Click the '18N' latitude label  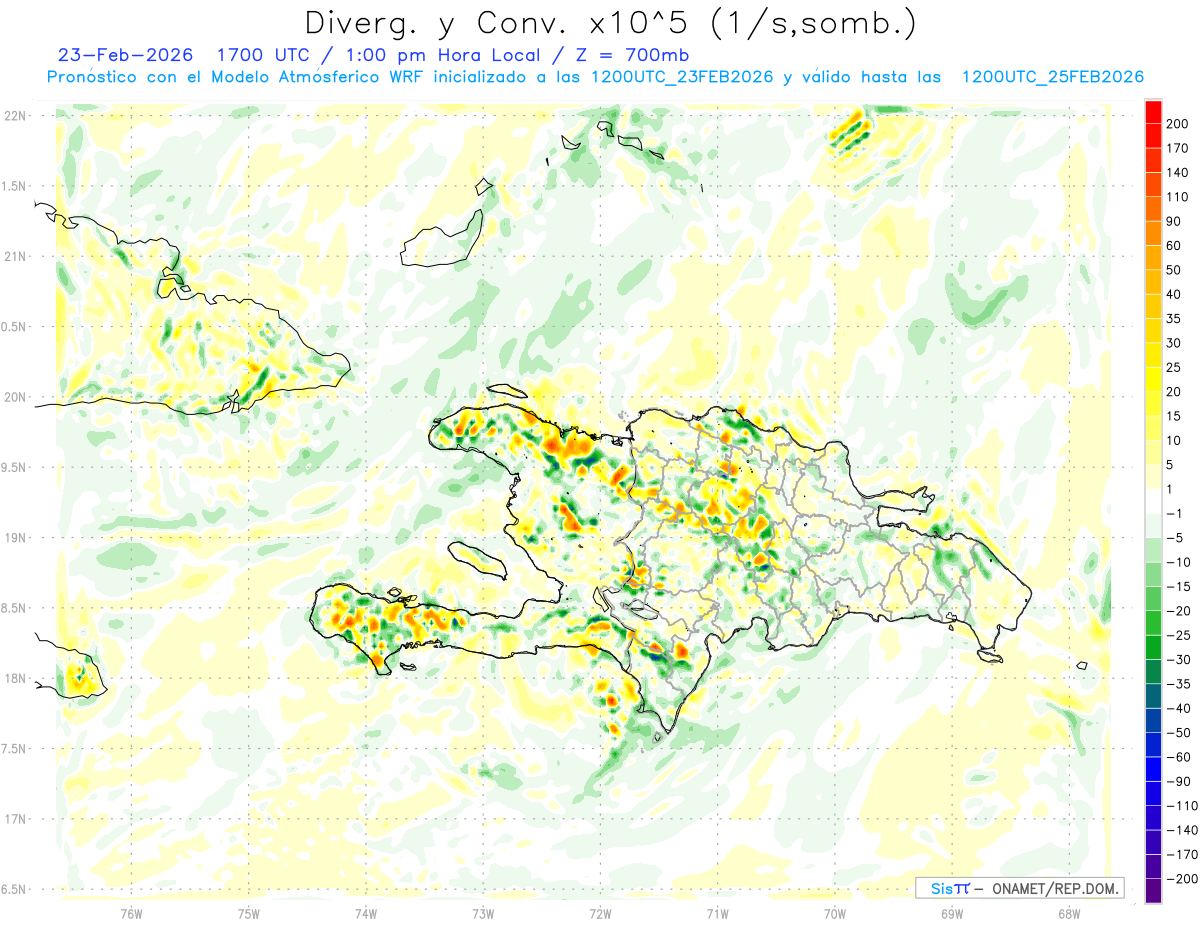tap(15, 678)
